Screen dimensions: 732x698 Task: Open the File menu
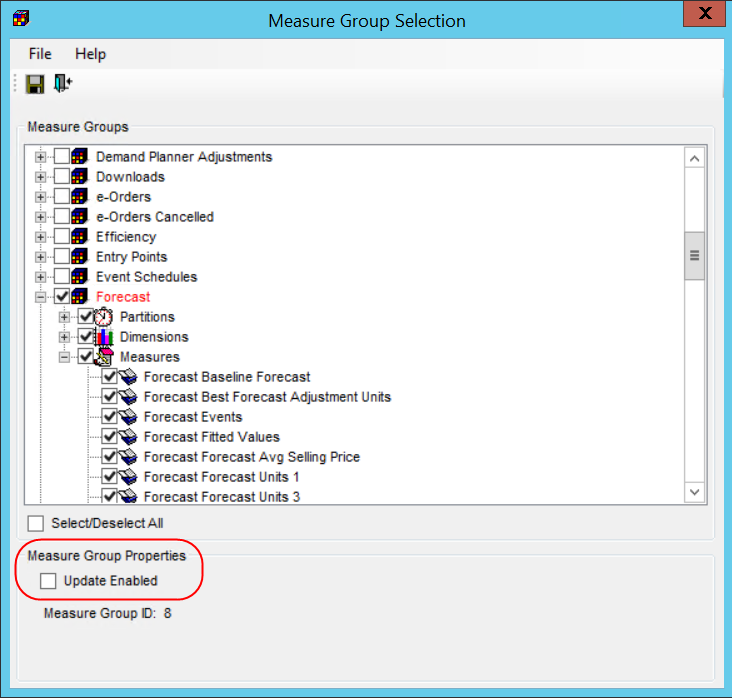pyautogui.click(x=40, y=54)
